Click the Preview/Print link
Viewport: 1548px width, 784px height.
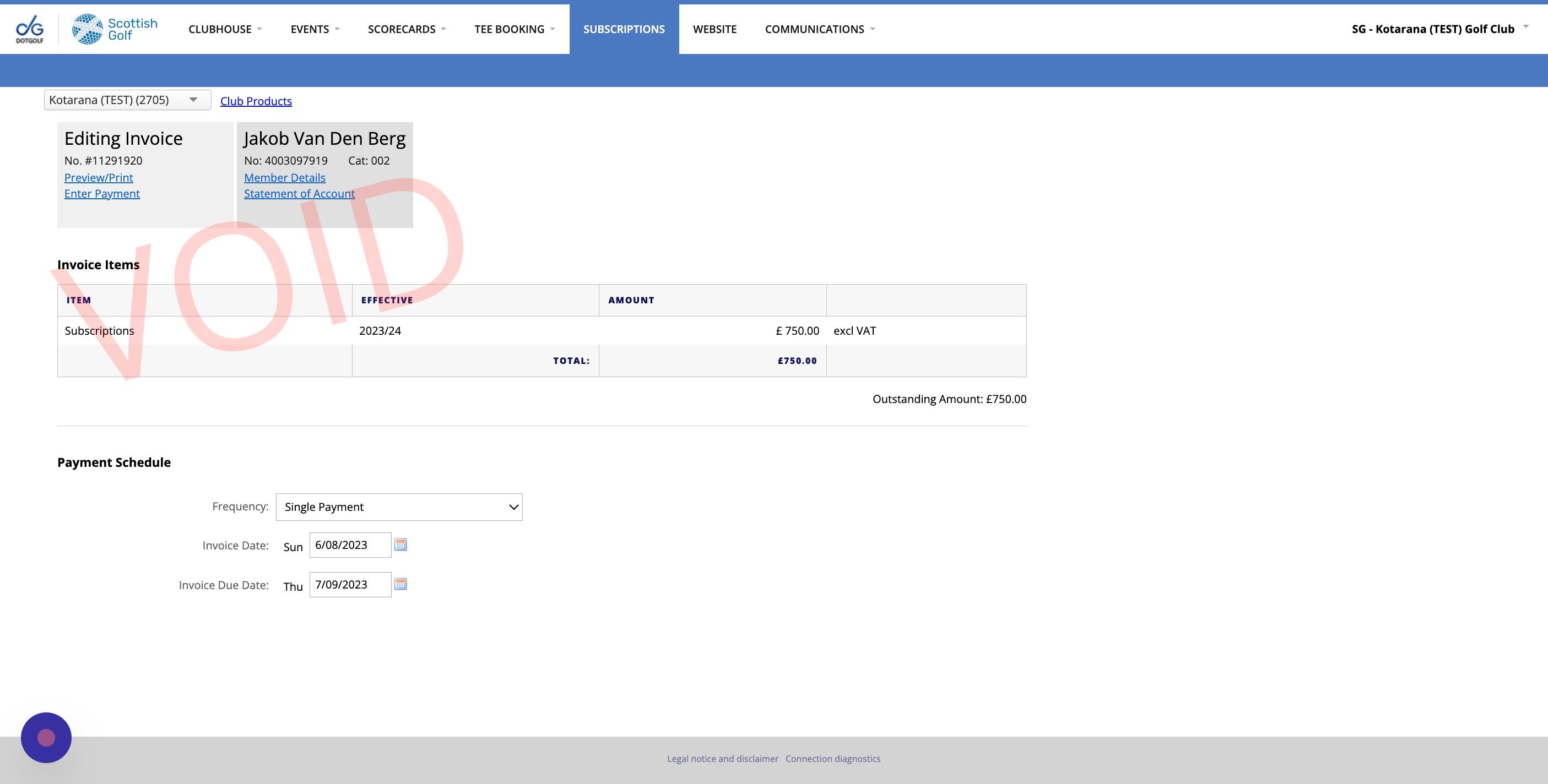coord(99,177)
